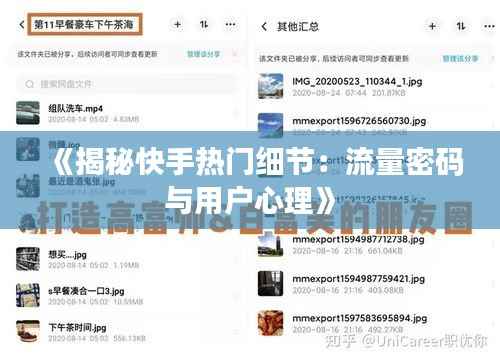
Task: Open the more menu in the 其他汇总 header
Action: [x=489, y=26]
